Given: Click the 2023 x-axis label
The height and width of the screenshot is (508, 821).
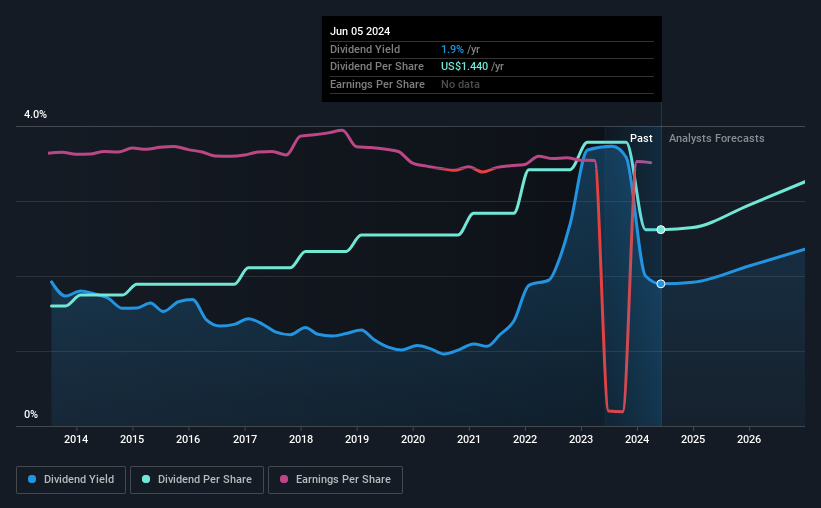Looking at the screenshot, I should [581, 439].
